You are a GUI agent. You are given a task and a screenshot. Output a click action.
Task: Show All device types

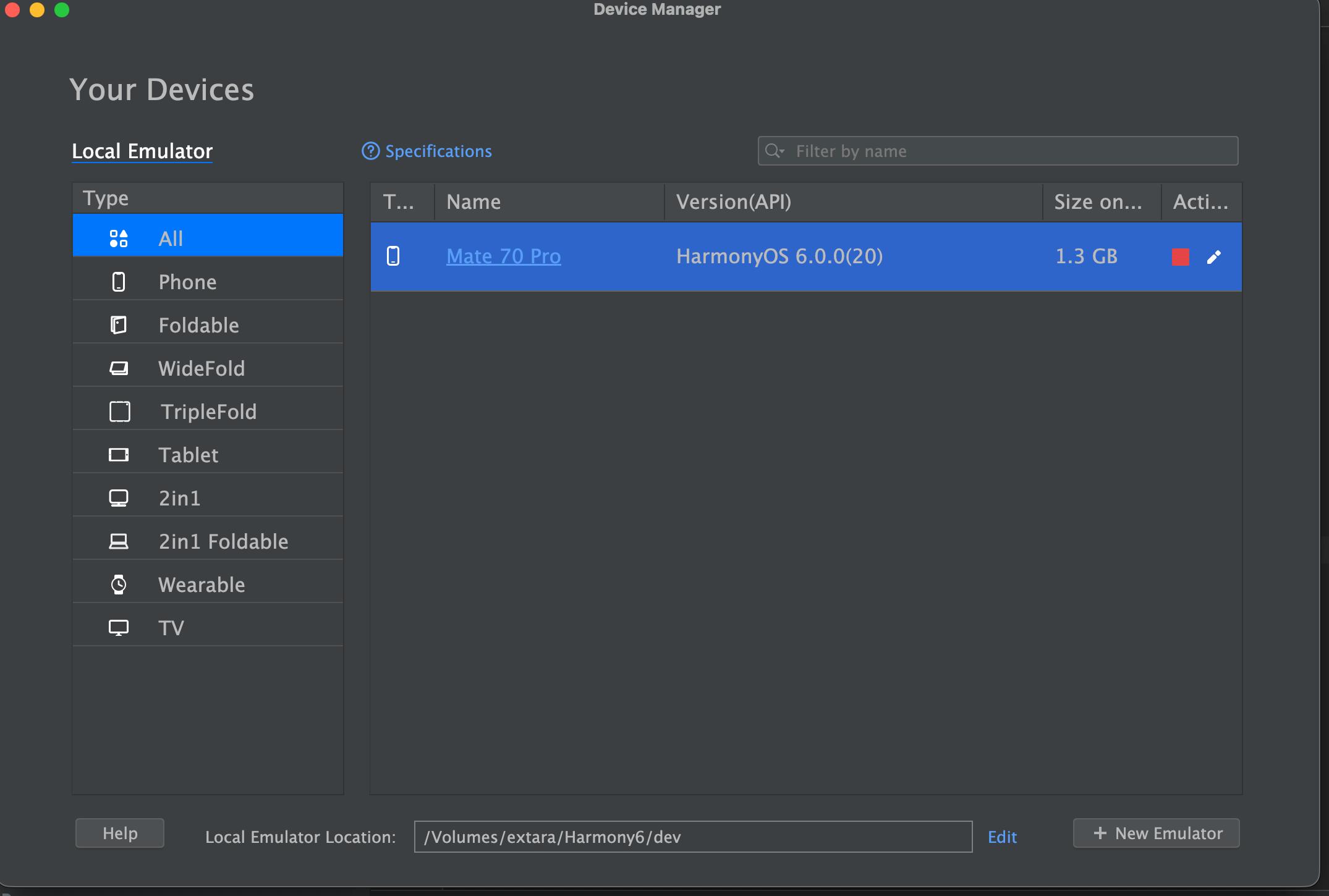coord(171,239)
